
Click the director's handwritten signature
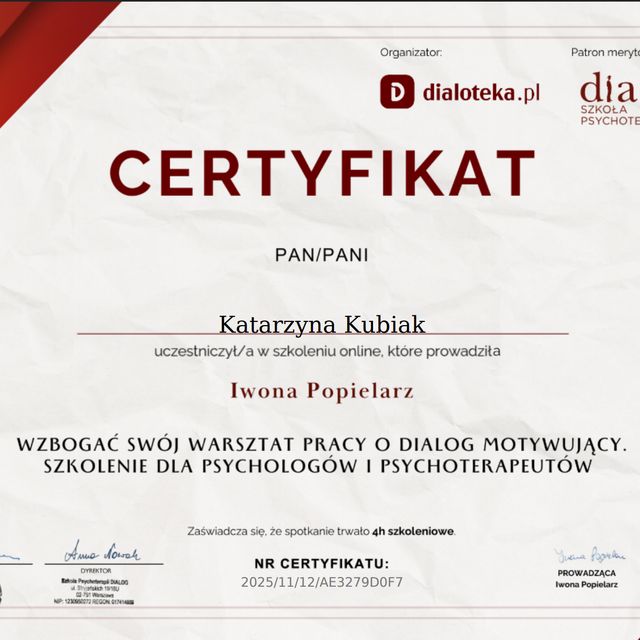tap(102, 552)
